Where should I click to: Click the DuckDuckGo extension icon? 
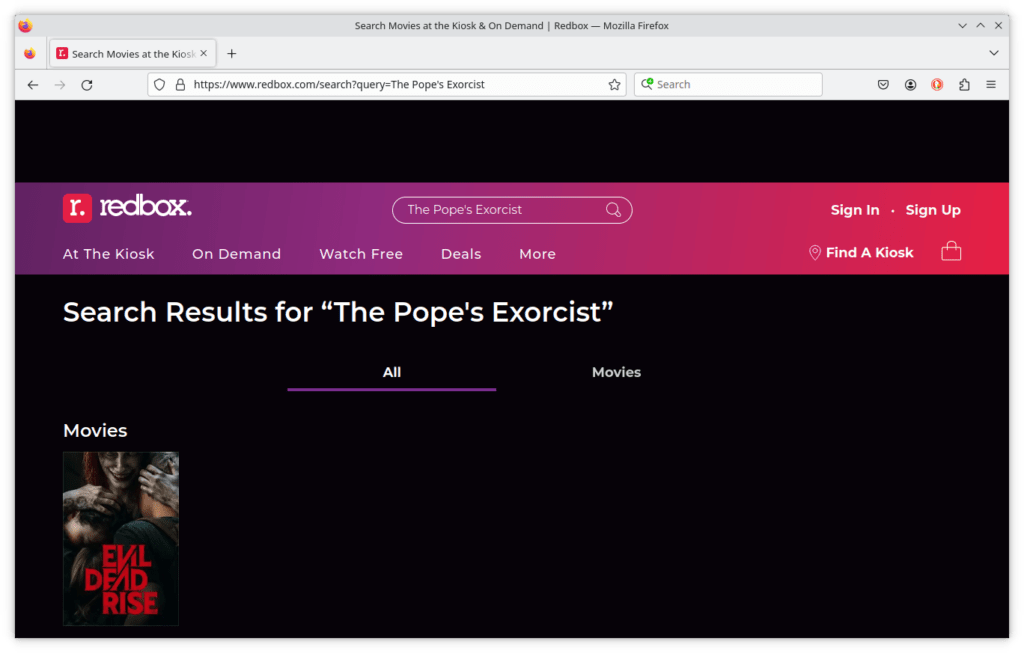point(936,84)
